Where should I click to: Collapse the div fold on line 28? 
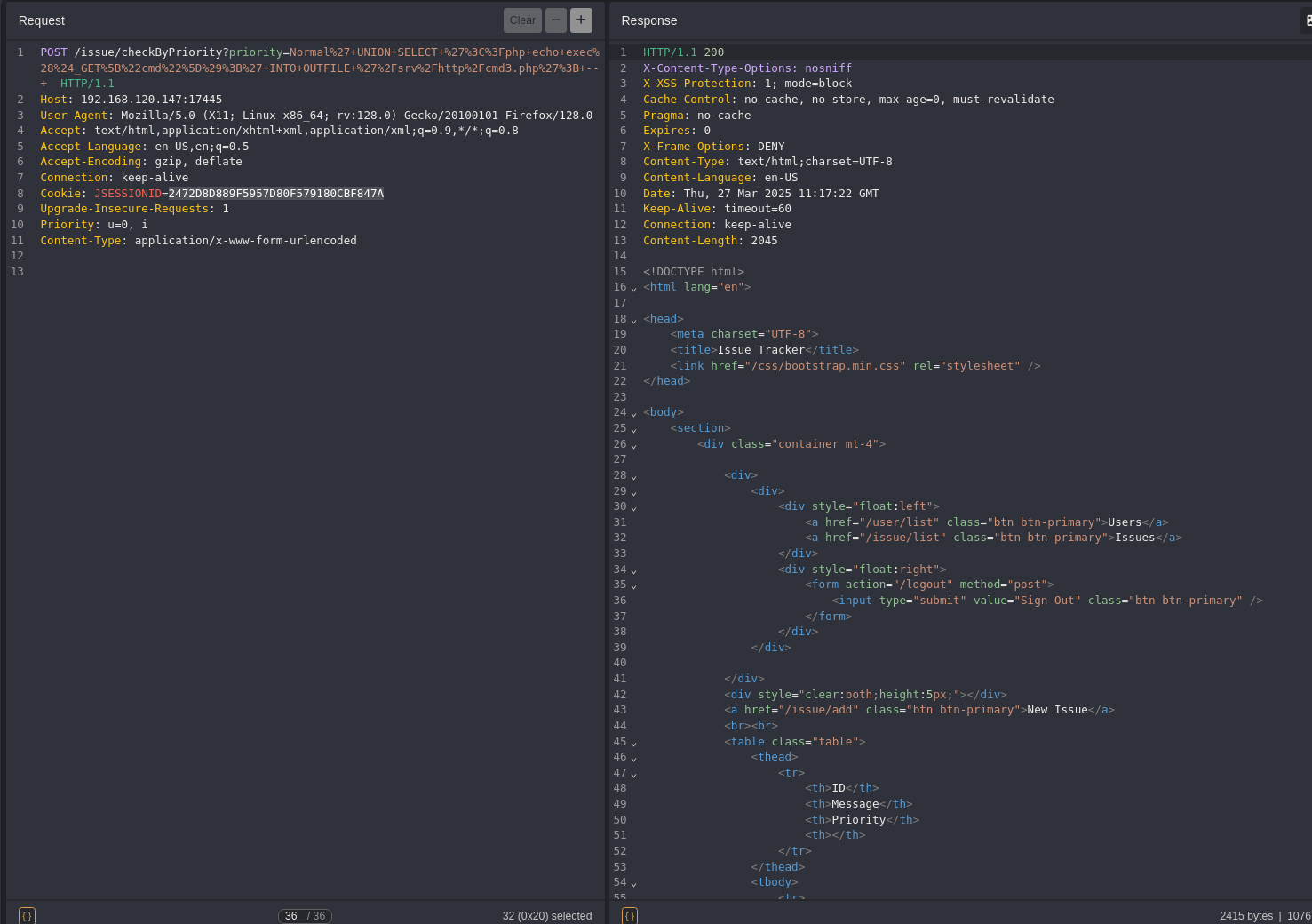pos(633,476)
